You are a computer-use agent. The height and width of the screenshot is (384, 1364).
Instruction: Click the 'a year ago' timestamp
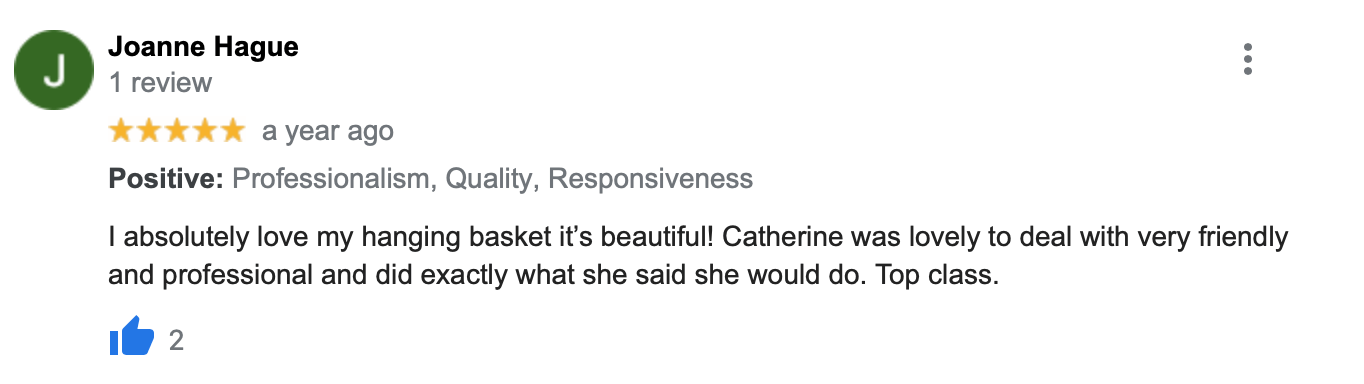pos(328,131)
